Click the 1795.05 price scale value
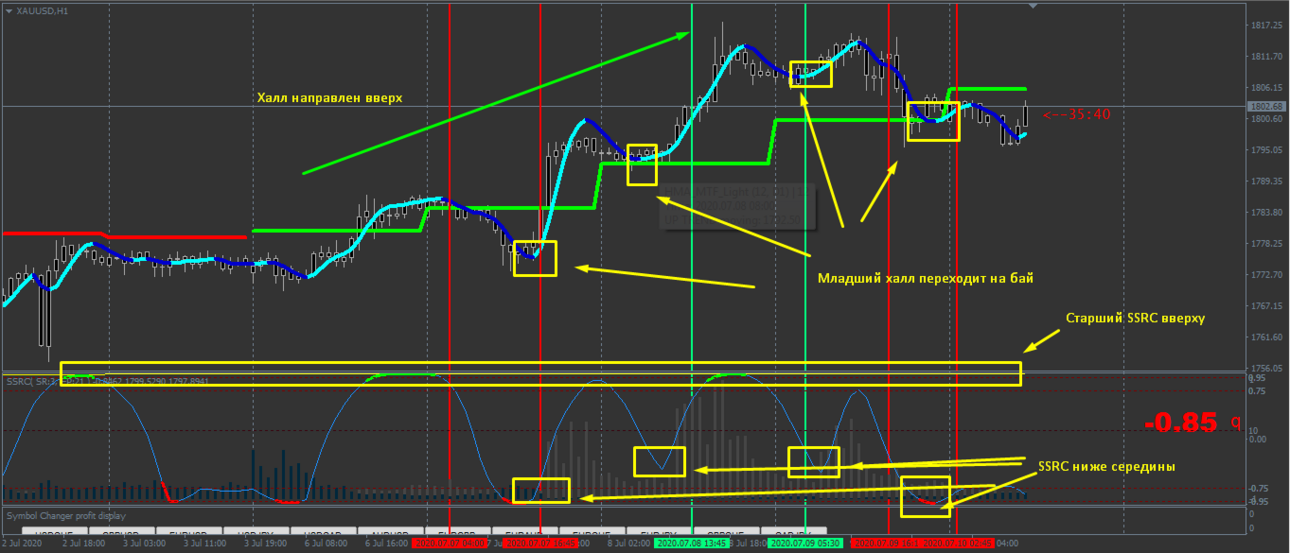1290x553 pixels. click(1265, 150)
